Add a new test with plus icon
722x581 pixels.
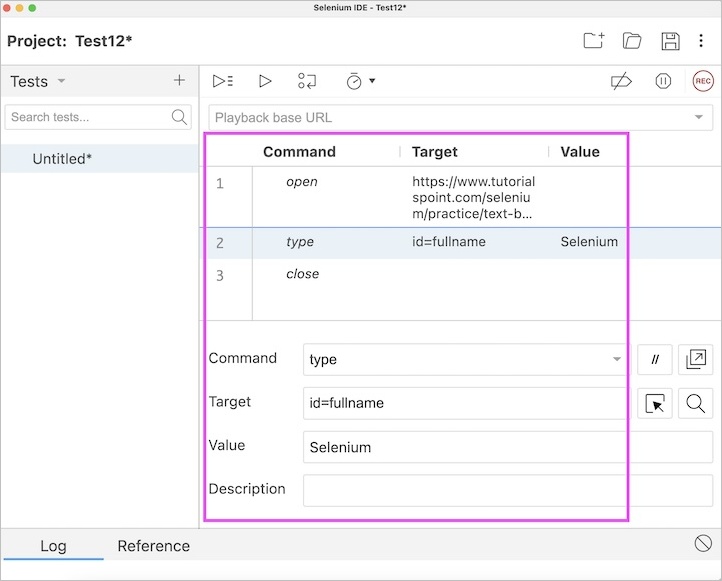(179, 81)
